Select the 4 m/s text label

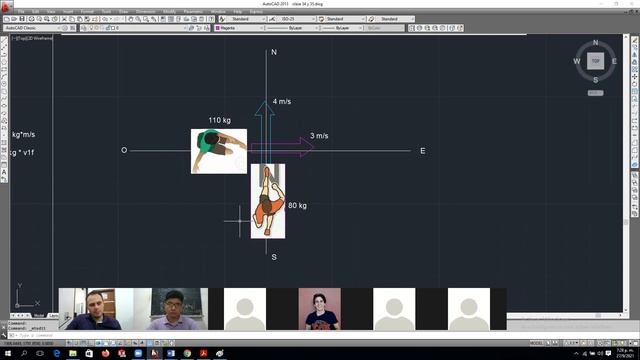282,102
